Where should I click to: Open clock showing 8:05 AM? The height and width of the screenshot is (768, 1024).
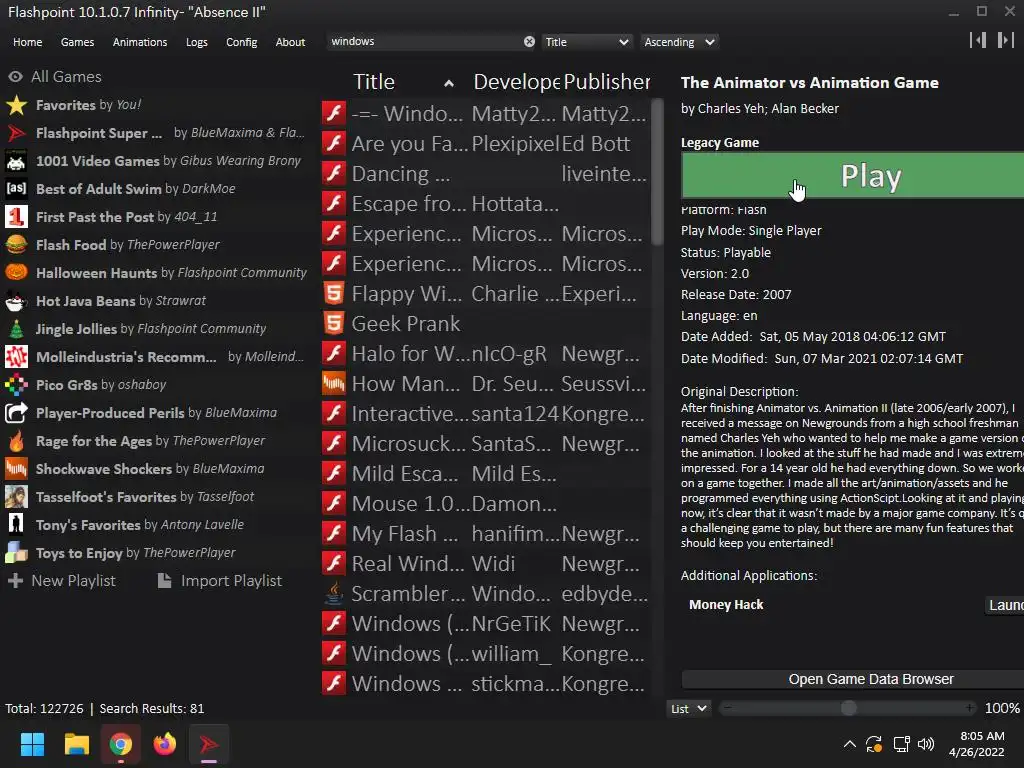pyautogui.click(x=978, y=744)
